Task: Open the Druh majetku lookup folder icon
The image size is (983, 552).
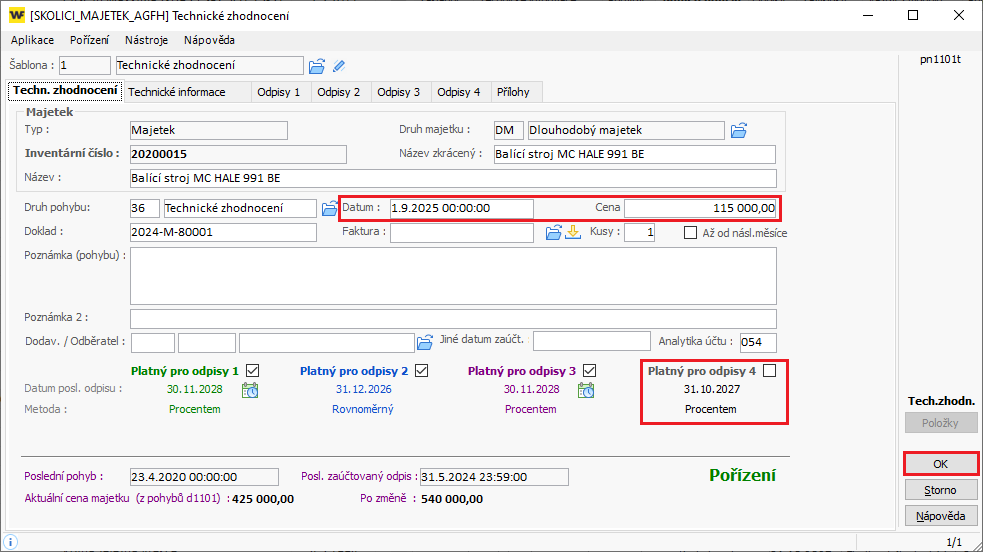Action: (x=739, y=130)
